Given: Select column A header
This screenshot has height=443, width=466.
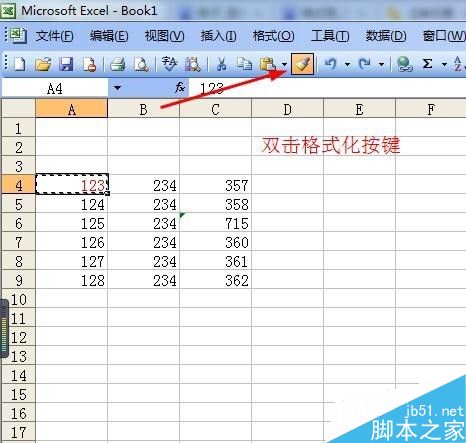Looking at the screenshot, I should click(x=72, y=108).
